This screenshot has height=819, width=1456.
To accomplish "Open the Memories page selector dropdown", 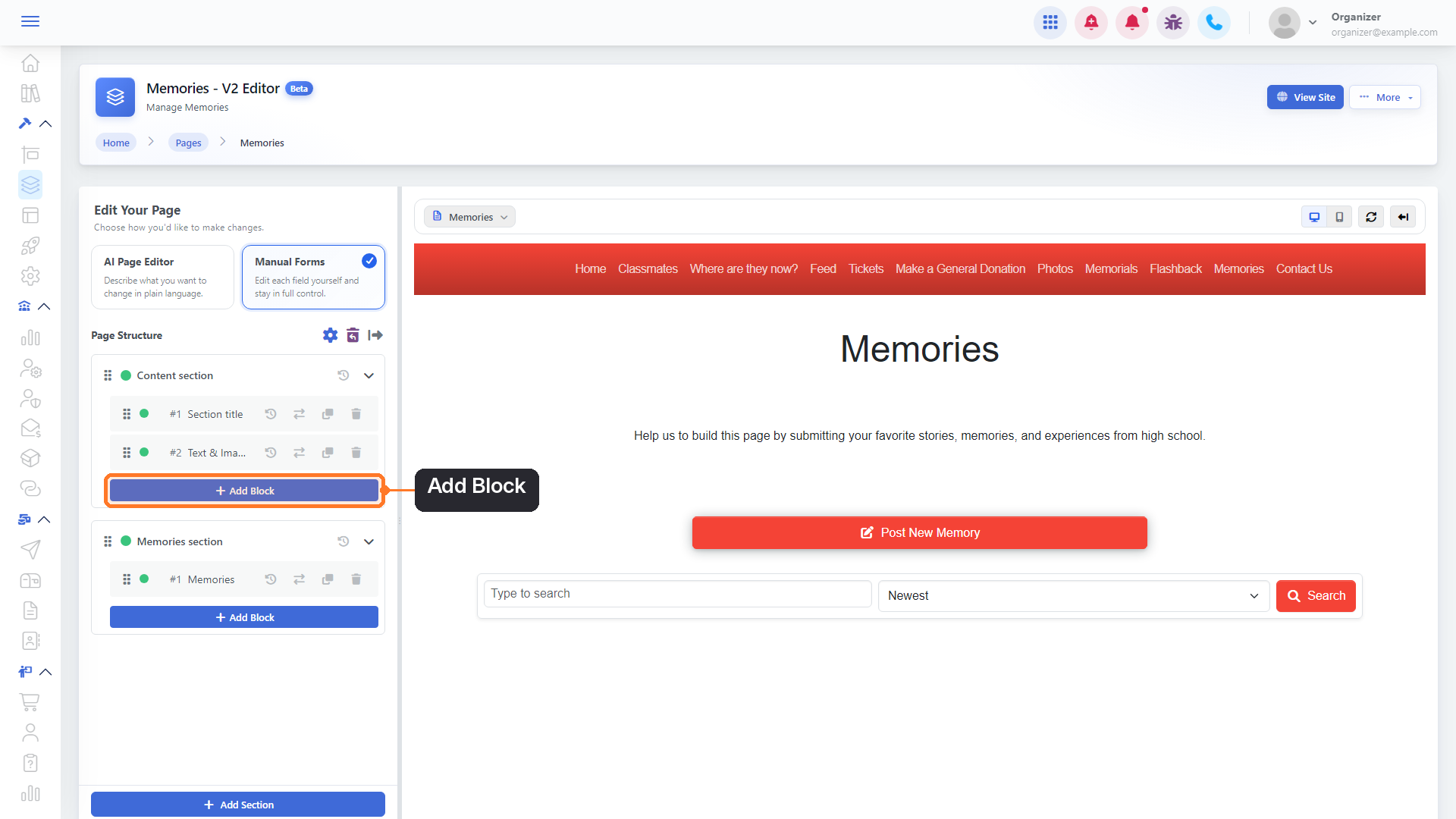I will 469,217.
